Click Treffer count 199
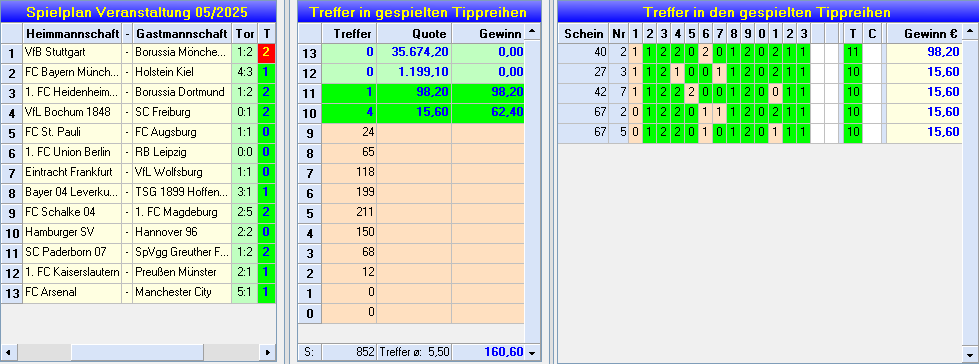Screen dimensions: 979x364 (x=349, y=193)
